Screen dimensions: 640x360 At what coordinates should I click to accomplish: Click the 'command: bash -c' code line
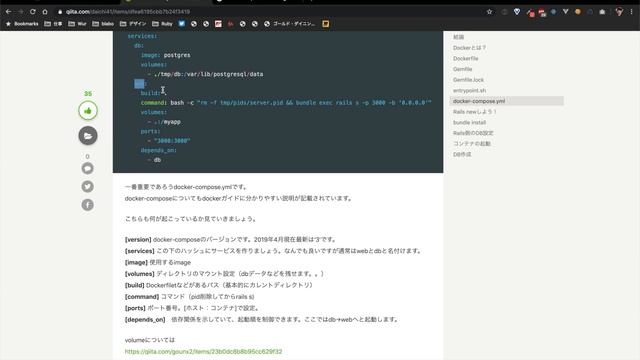click(x=286, y=103)
